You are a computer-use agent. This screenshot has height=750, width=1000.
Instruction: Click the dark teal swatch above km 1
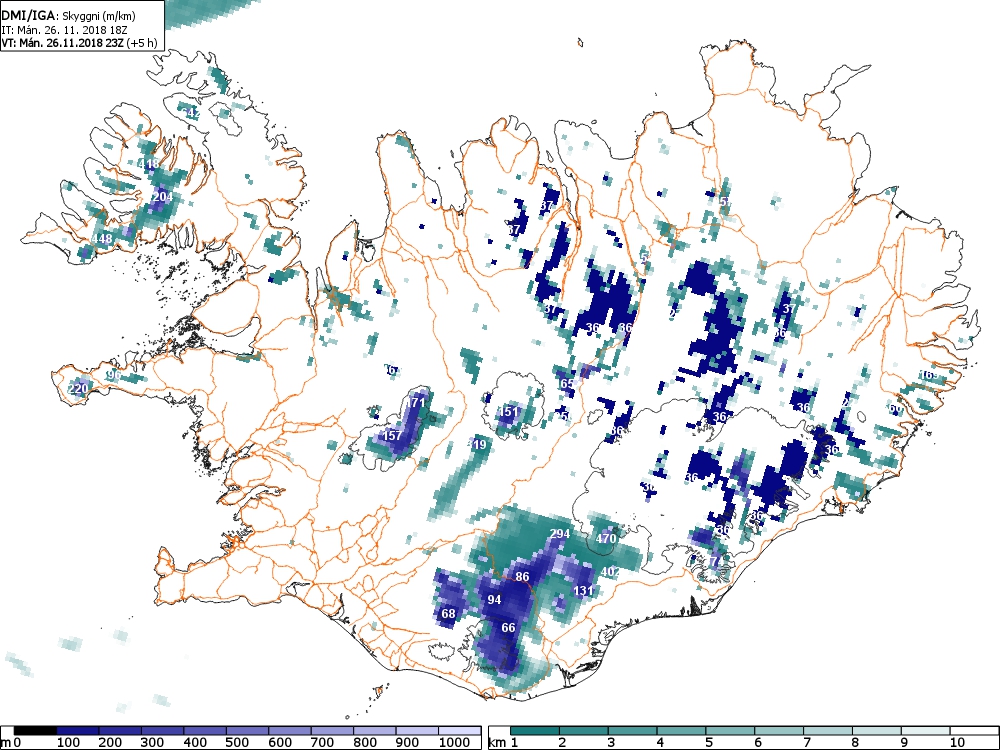click(x=534, y=731)
